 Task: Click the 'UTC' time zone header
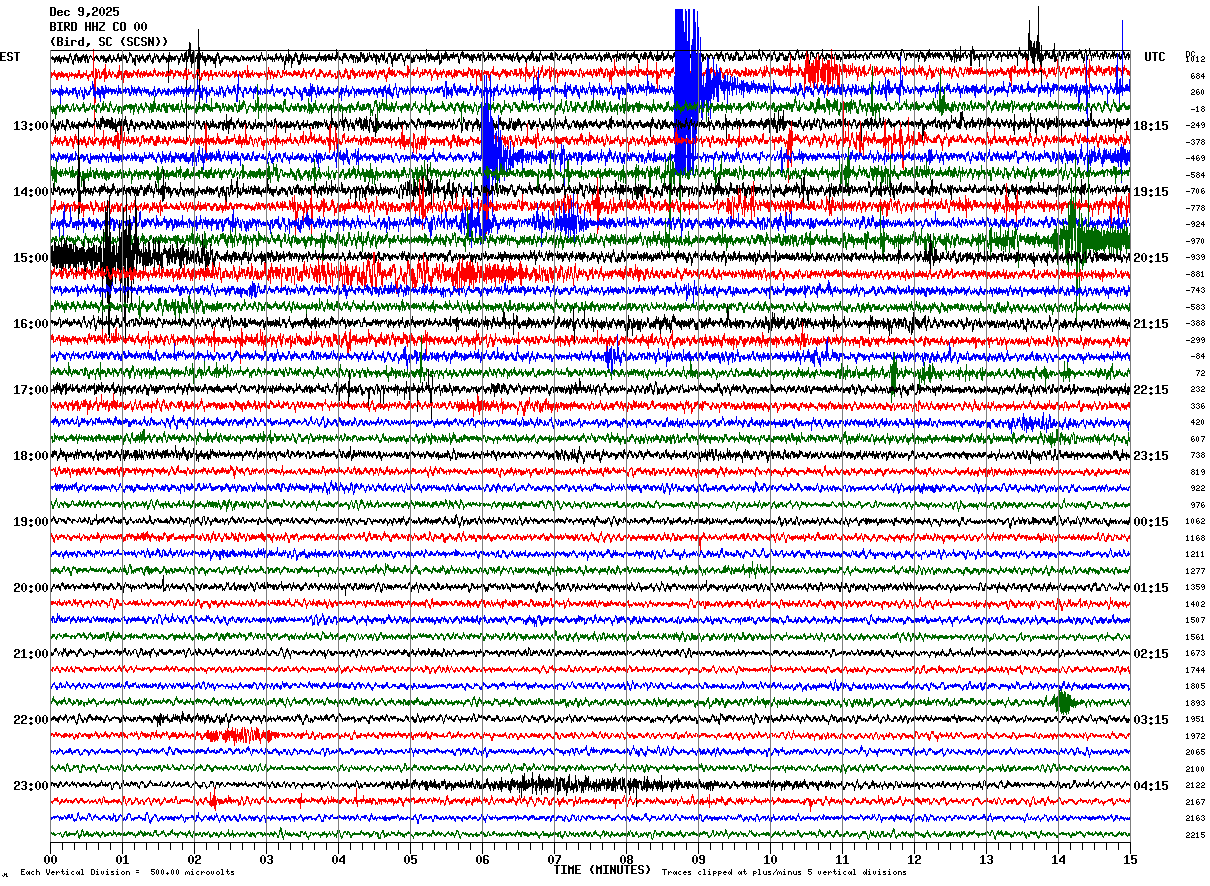coord(1155,57)
